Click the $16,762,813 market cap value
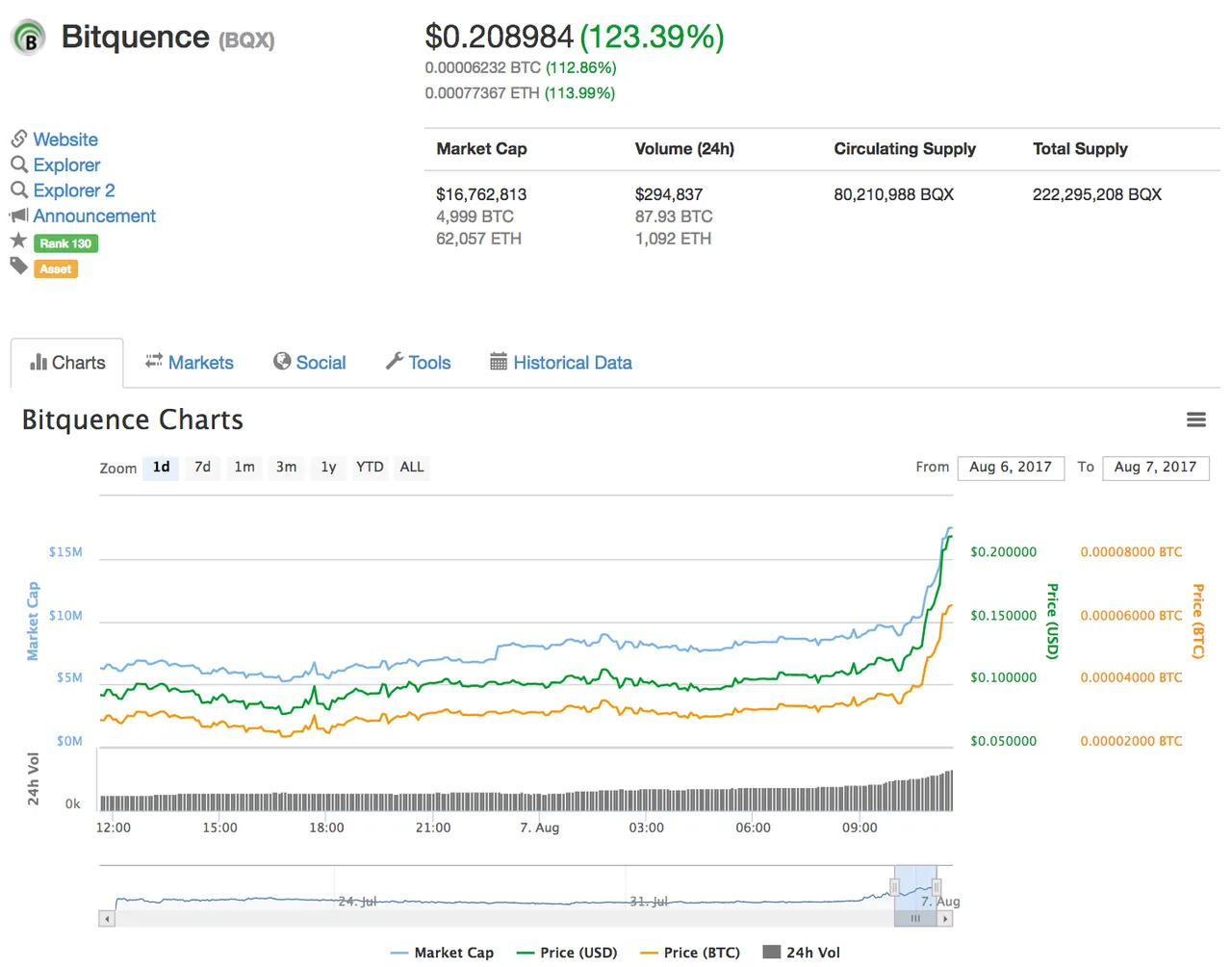1232x967 pixels. [481, 194]
